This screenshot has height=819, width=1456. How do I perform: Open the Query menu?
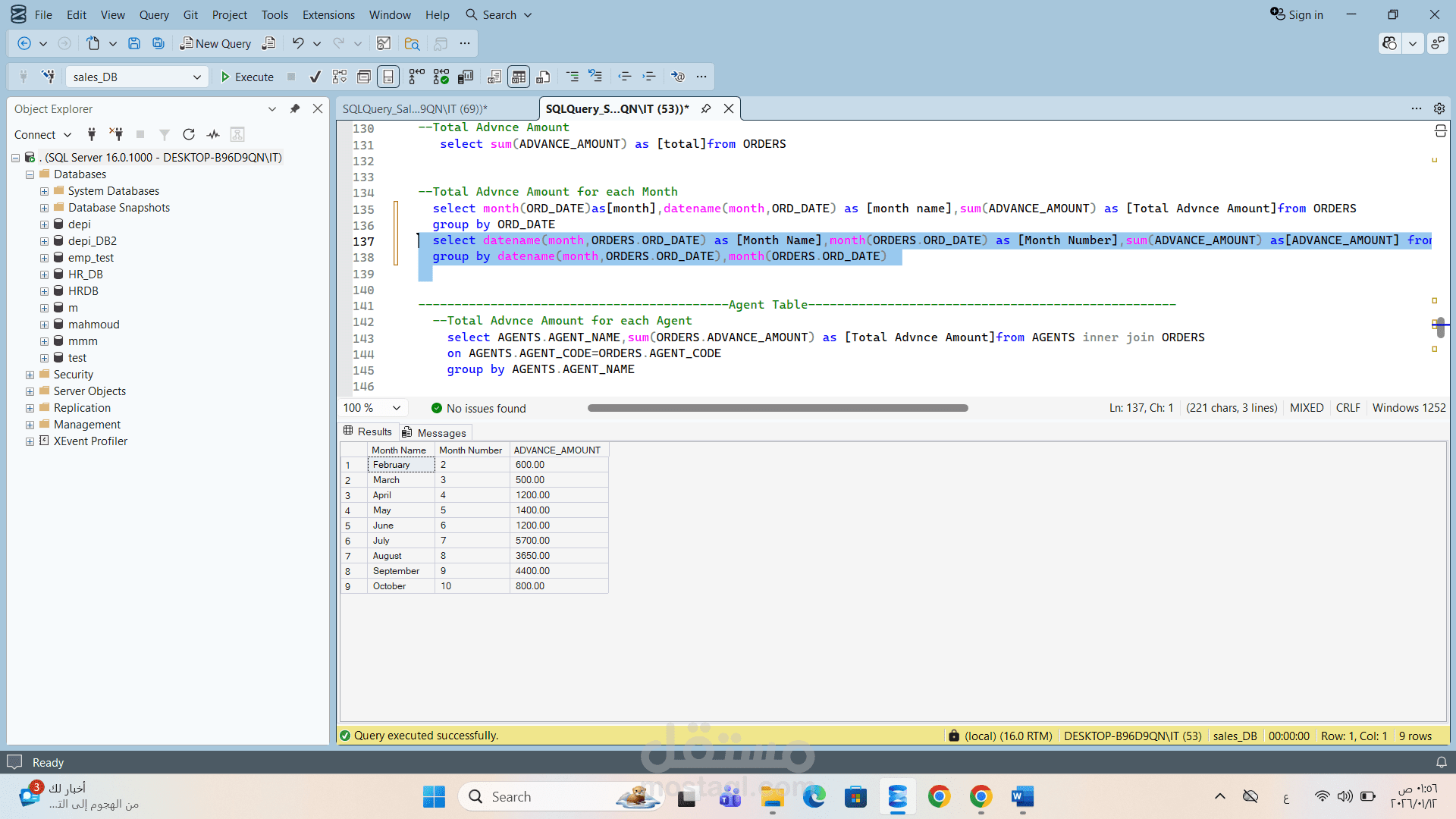[x=154, y=14]
